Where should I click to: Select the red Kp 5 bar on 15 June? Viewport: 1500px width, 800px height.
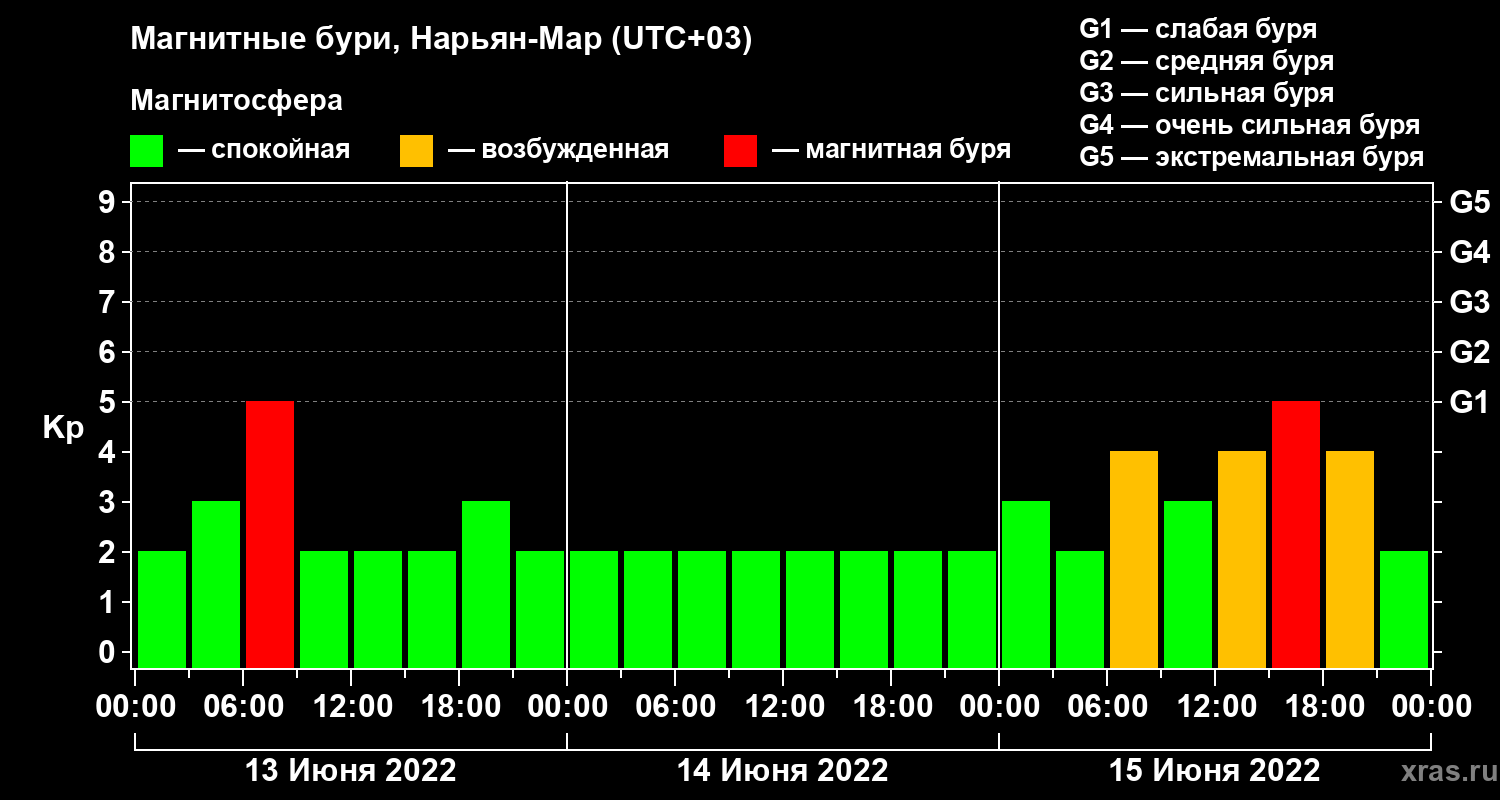coord(1296,534)
